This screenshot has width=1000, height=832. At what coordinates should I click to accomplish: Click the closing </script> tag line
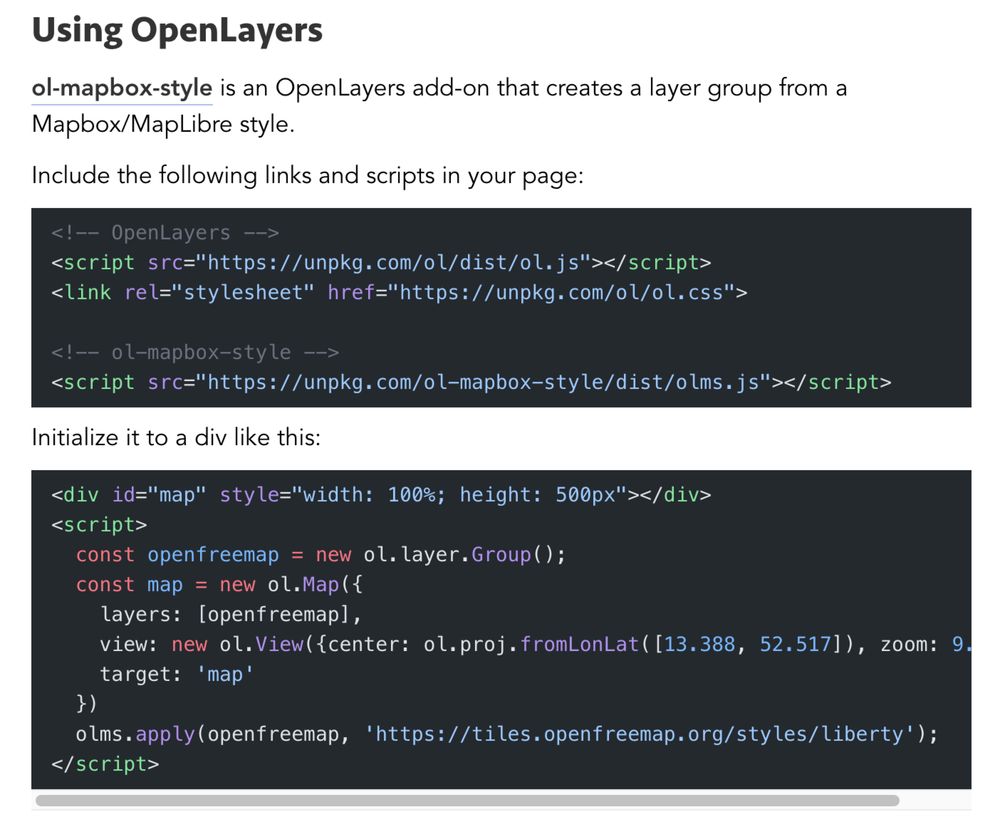point(105,764)
